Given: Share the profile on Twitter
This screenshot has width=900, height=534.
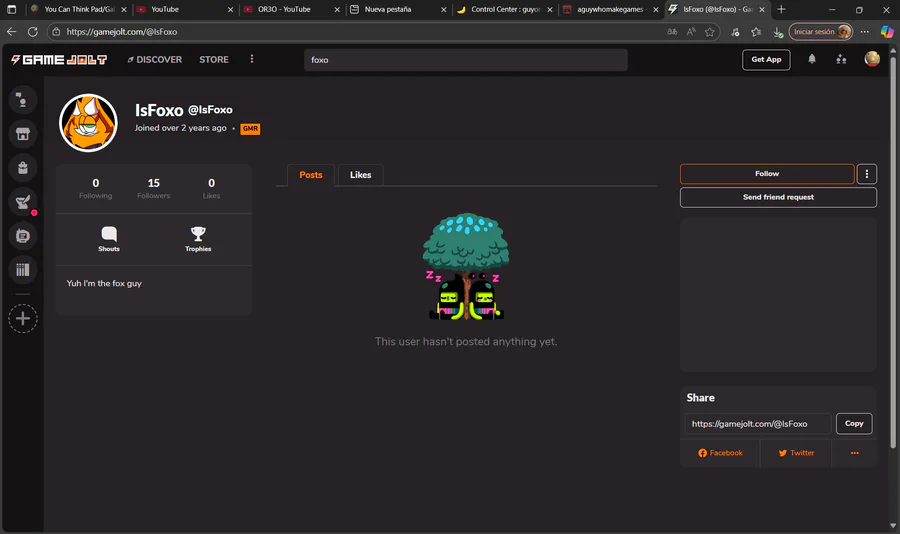Looking at the screenshot, I should [x=796, y=453].
